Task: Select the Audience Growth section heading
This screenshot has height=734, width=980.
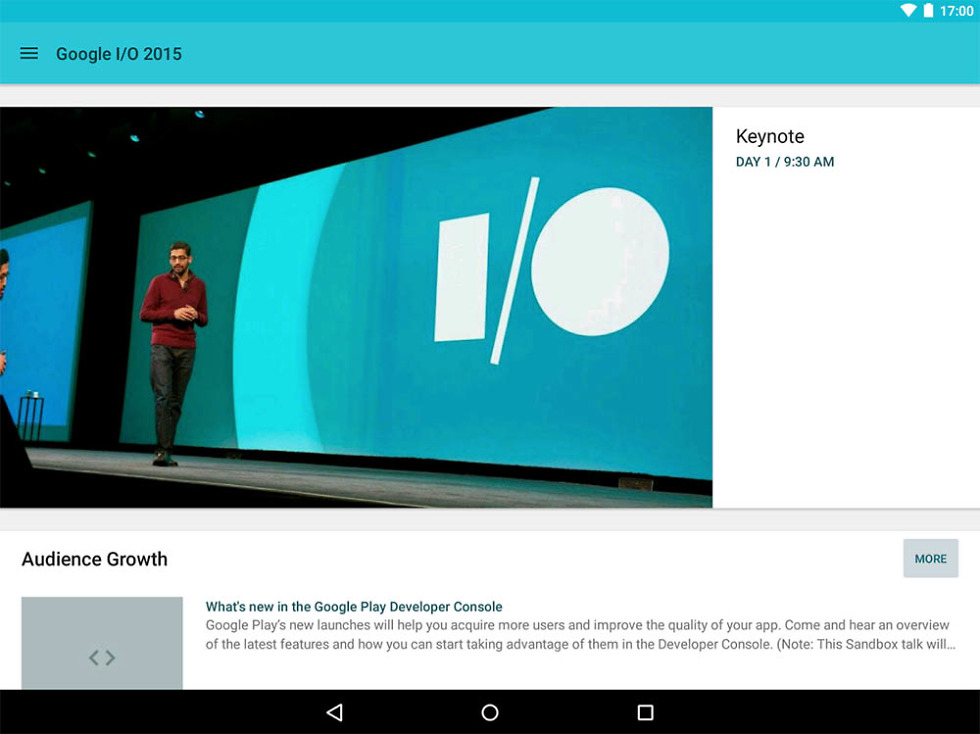Action: point(95,559)
